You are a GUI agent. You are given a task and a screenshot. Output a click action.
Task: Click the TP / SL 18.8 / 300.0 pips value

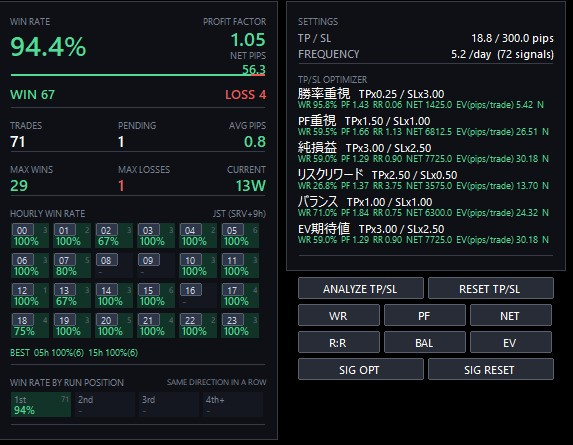pos(512,38)
